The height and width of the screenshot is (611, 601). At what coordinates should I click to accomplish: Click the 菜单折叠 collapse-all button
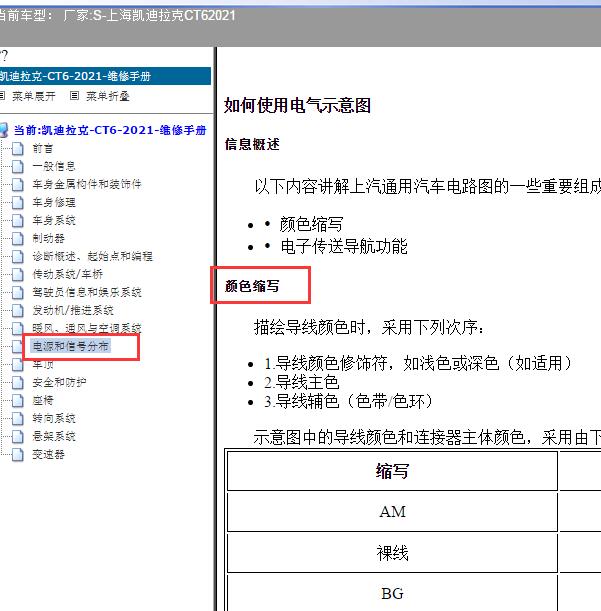pos(108,96)
